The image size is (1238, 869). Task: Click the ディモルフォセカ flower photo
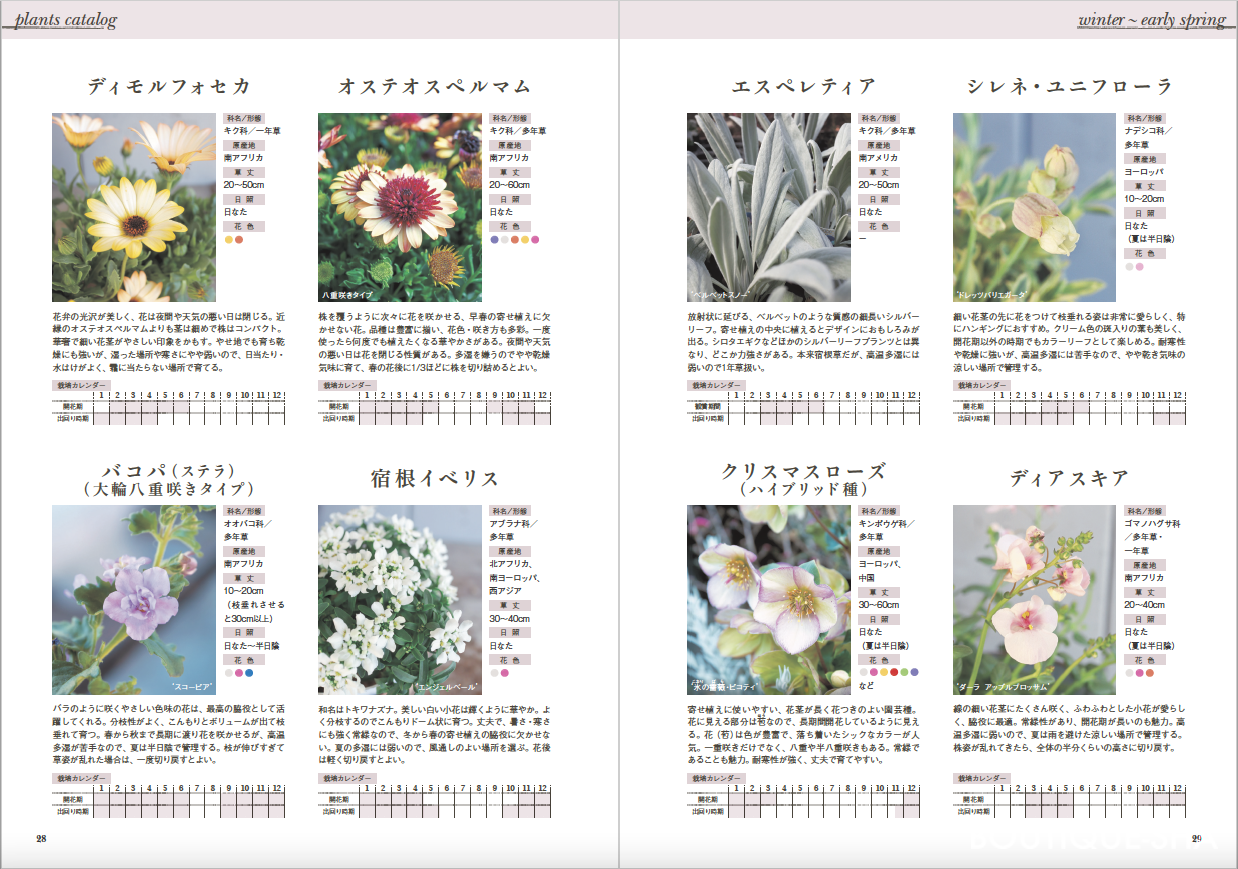pos(134,207)
